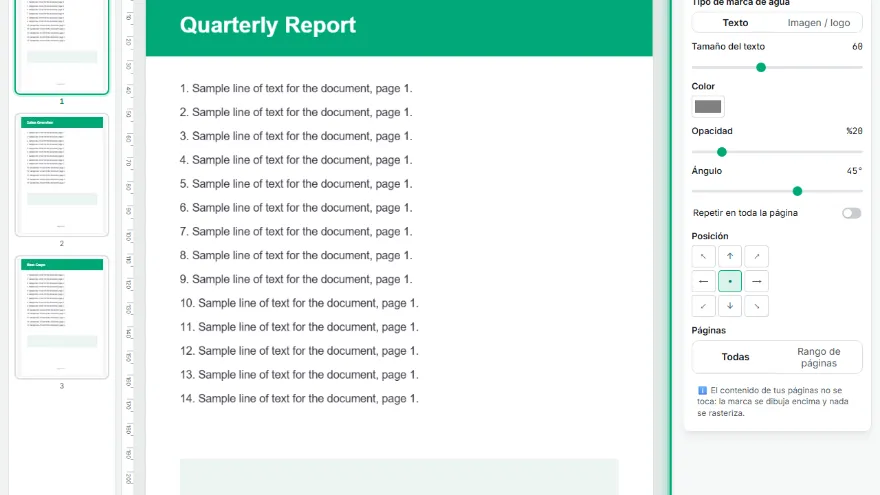Apply watermark to Todas pages
This screenshot has height=495, width=880.
[x=735, y=357]
